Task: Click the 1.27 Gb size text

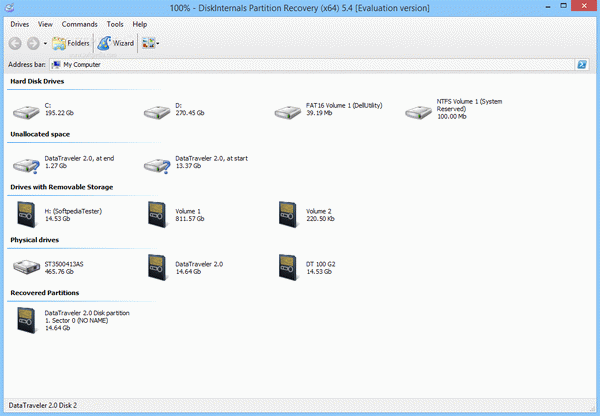Action: tap(56, 166)
